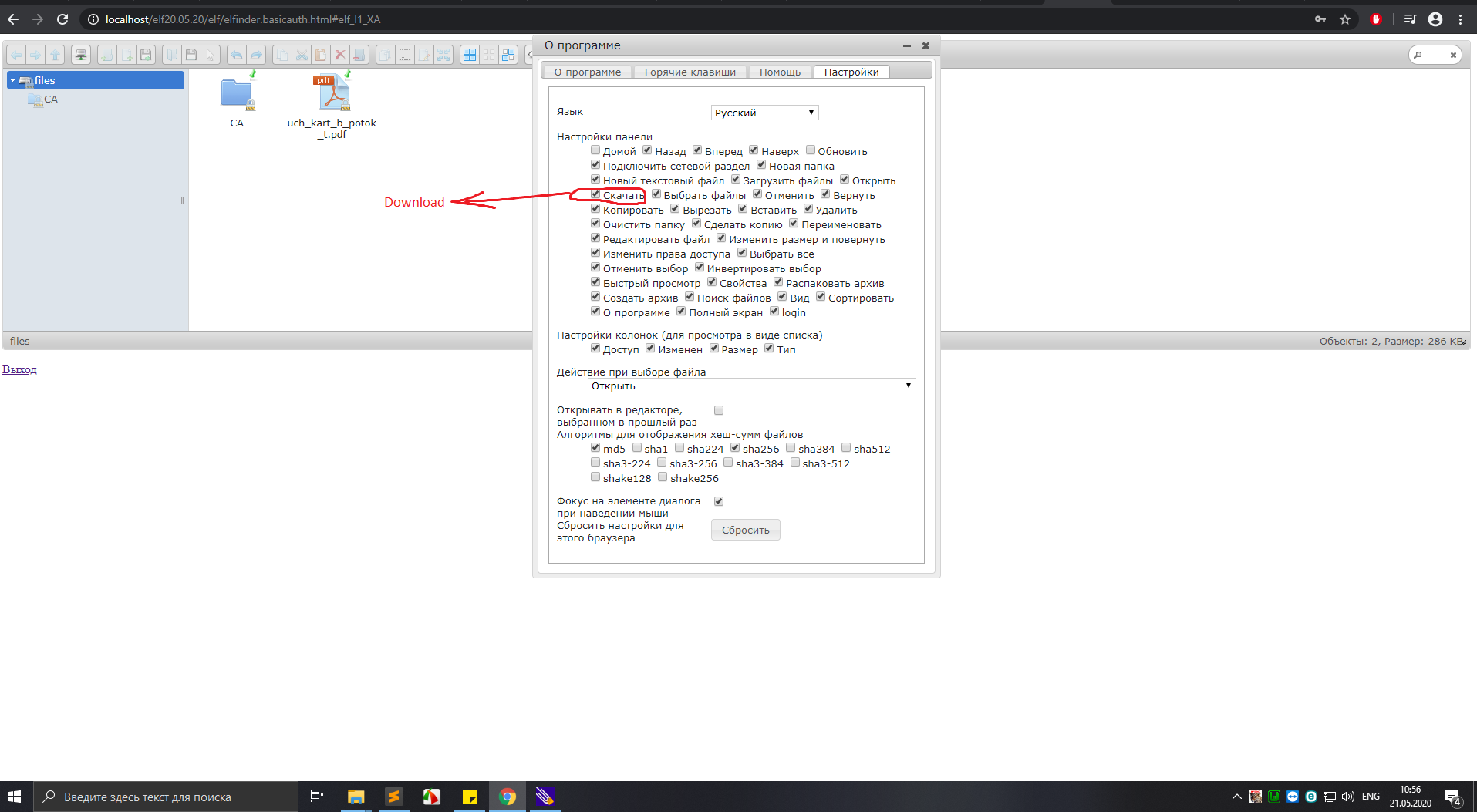Uncheck the Скачать checkbox

click(x=595, y=194)
